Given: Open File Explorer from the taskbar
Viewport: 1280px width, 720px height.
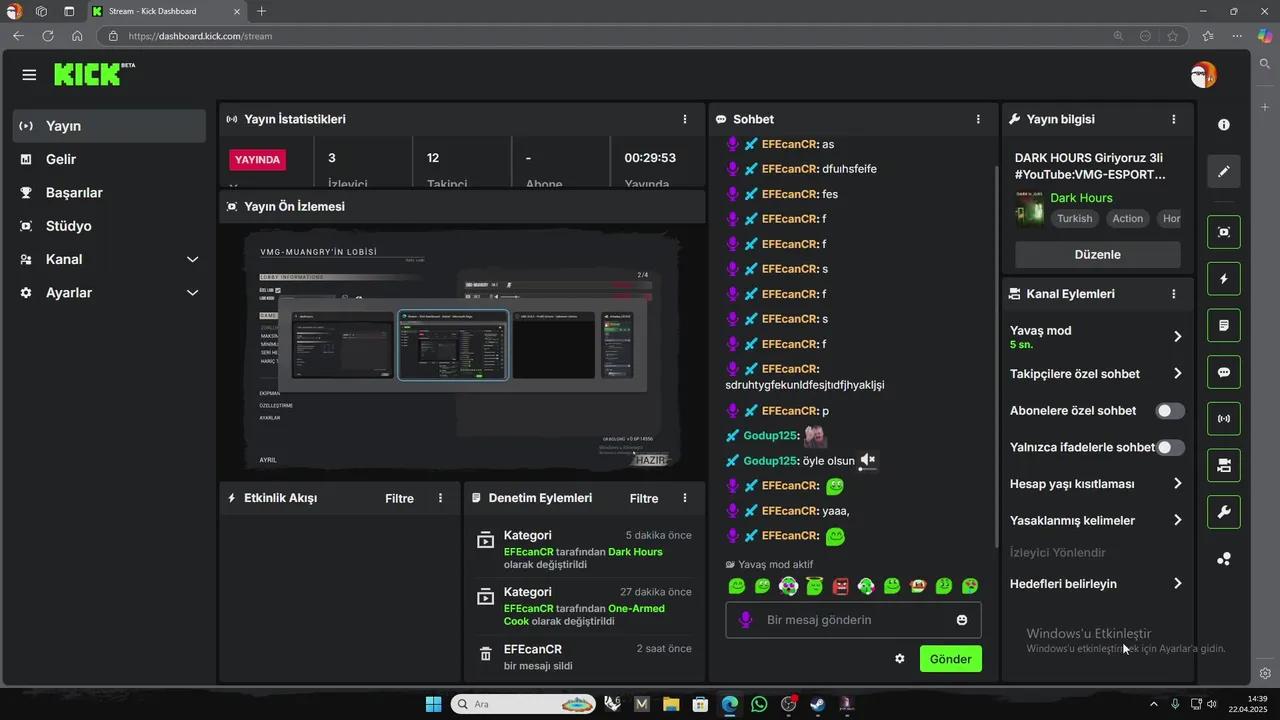Looking at the screenshot, I should point(671,704).
